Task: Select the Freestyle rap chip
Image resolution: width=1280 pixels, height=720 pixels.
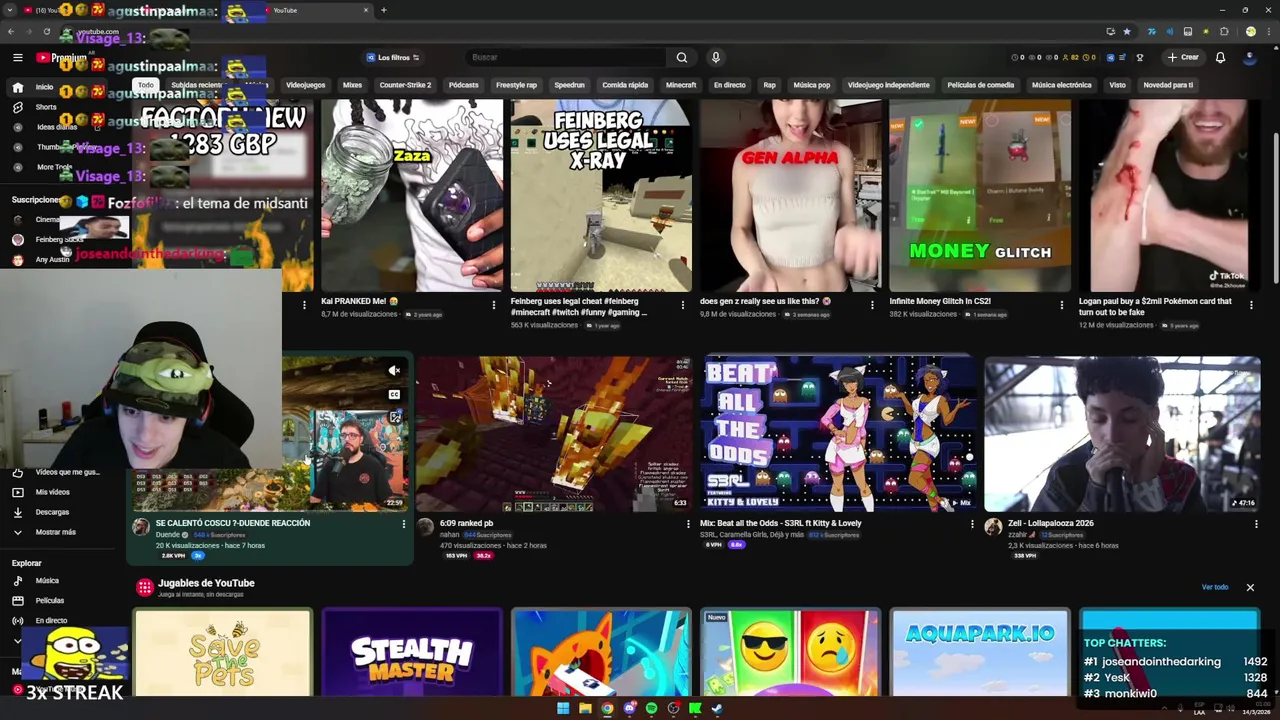Action: coord(516,85)
